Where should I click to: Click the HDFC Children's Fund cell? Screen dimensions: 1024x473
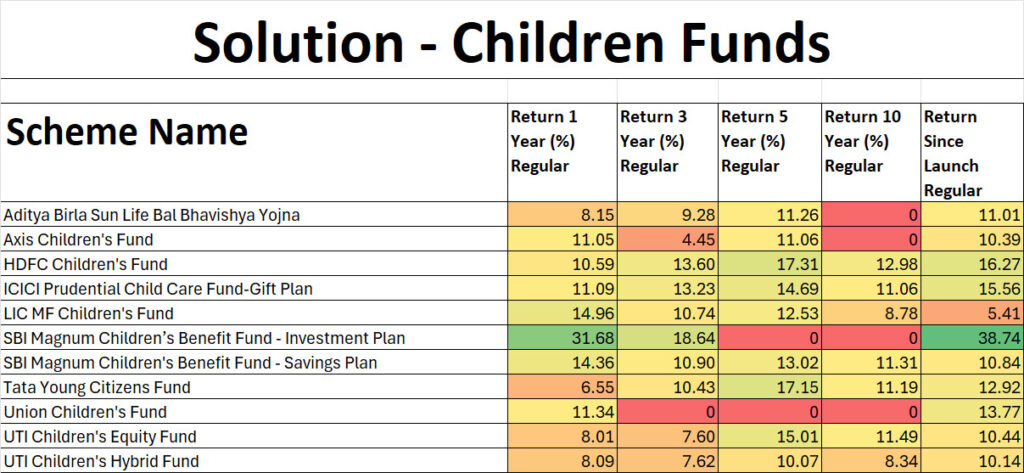(x=254, y=264)
